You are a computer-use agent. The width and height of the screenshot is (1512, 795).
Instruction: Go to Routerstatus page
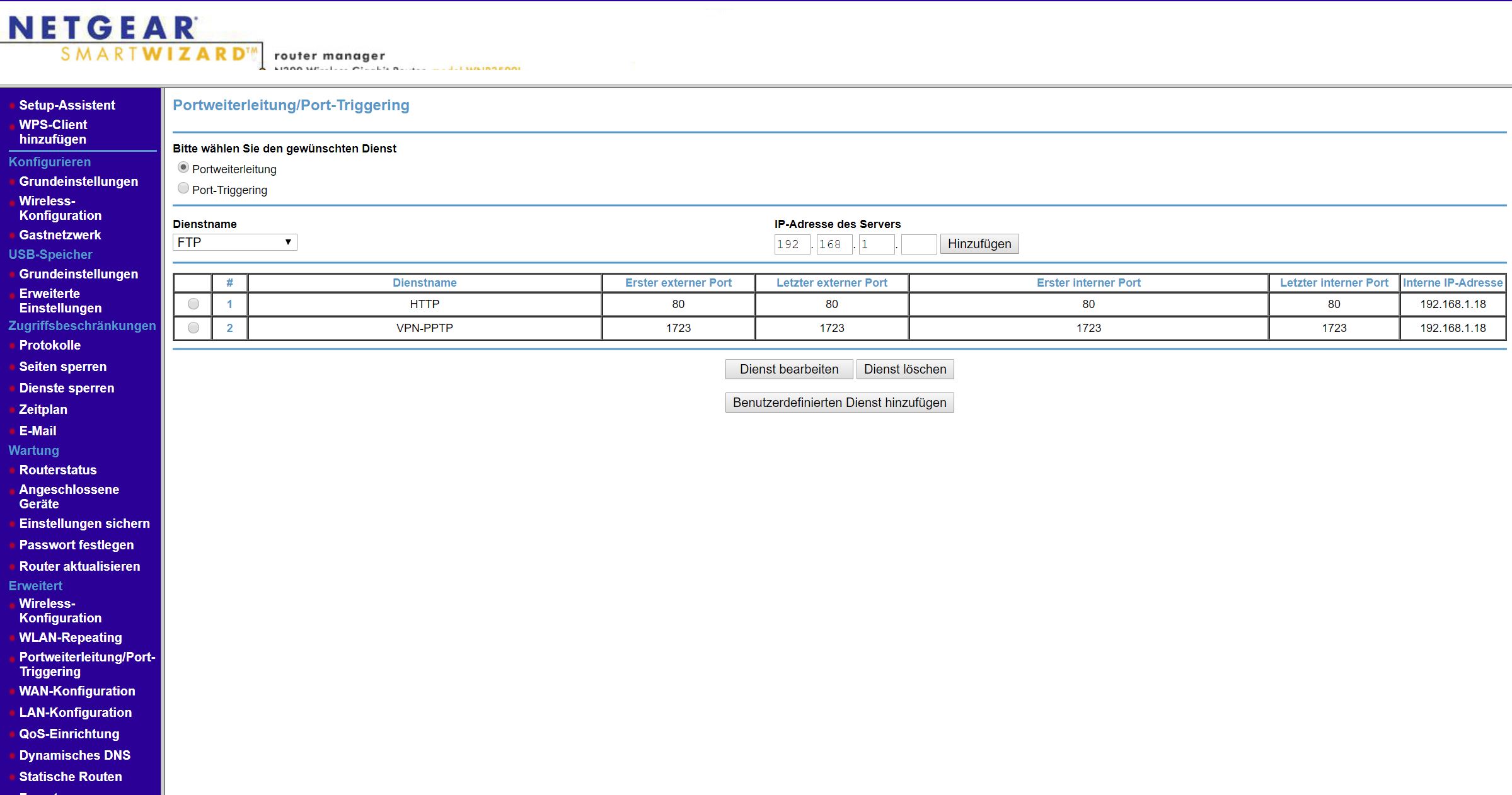pos(58,470)
